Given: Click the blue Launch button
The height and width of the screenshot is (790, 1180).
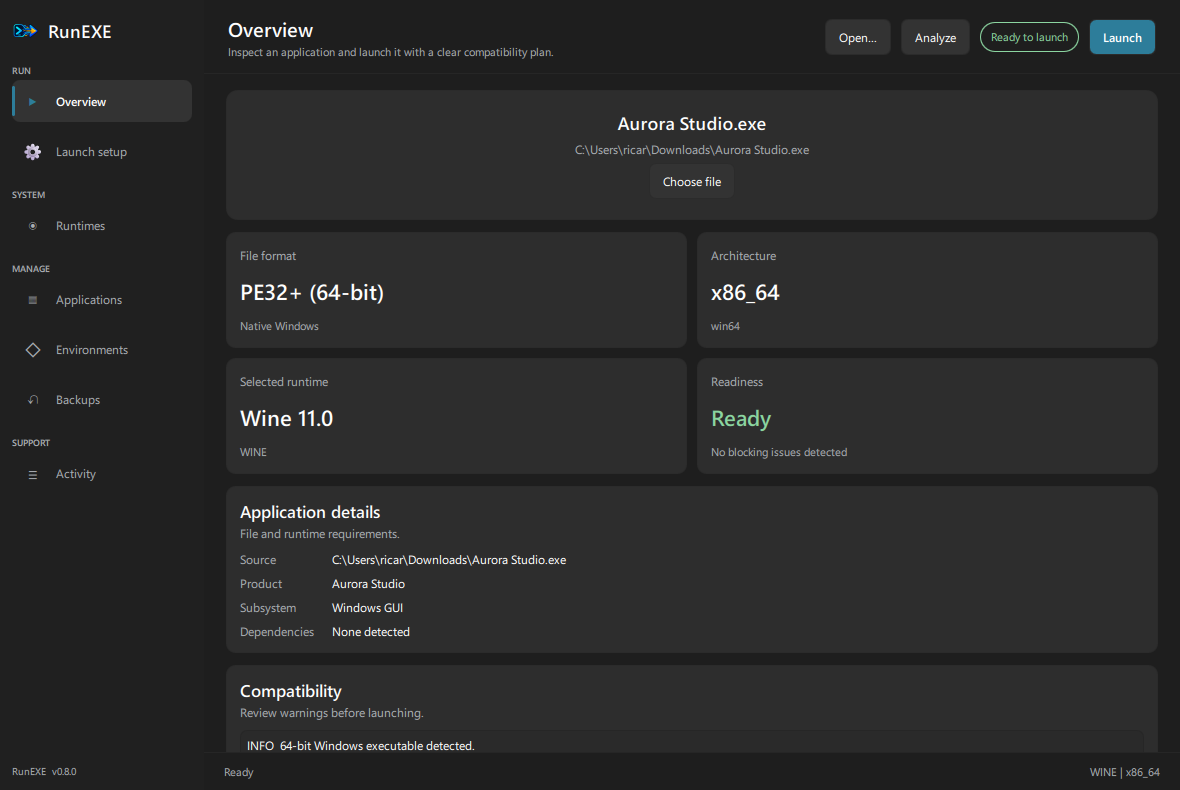Looking at the screenshot, I should pos(1122,38).
